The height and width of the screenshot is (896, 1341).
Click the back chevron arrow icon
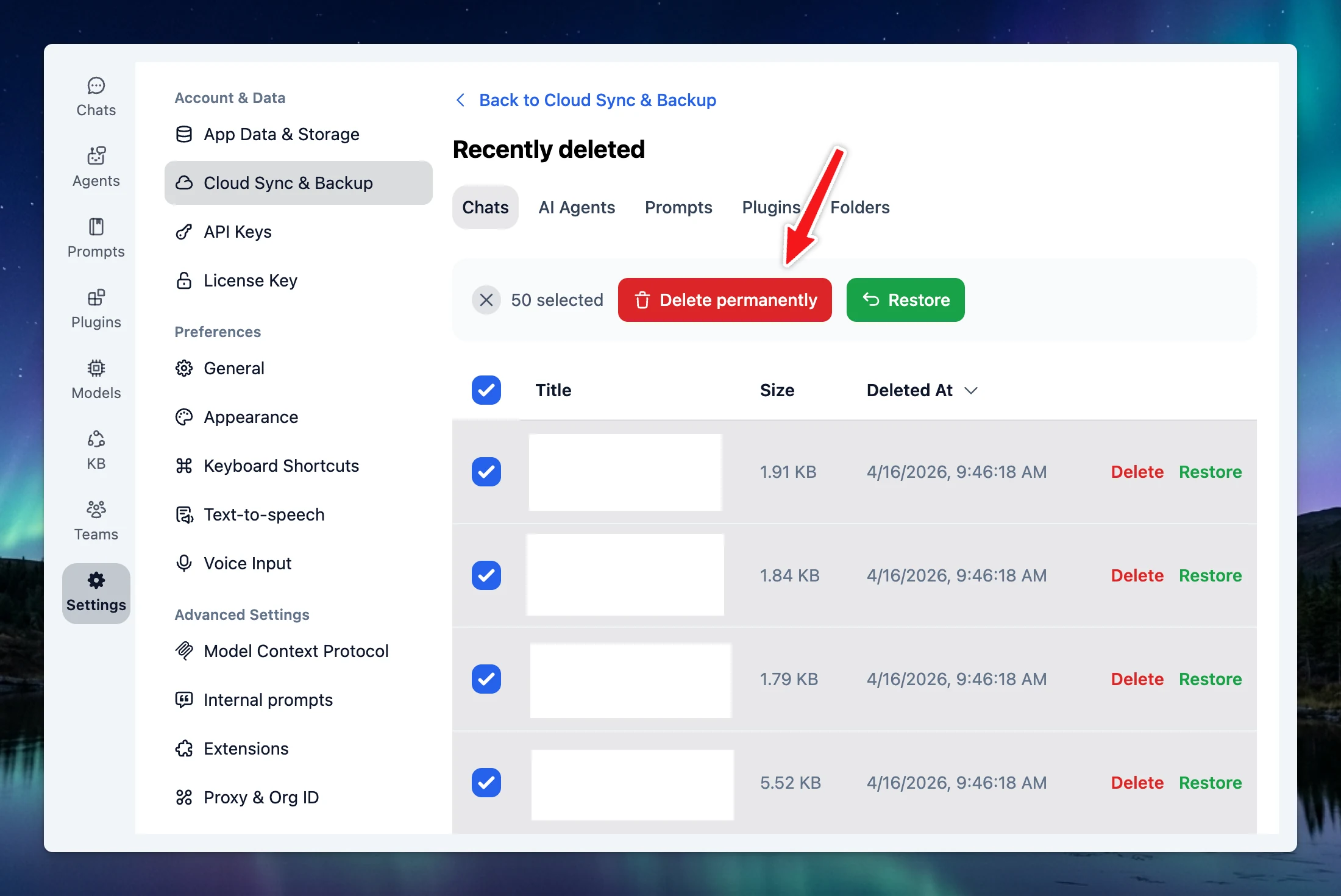coord(461,100)
